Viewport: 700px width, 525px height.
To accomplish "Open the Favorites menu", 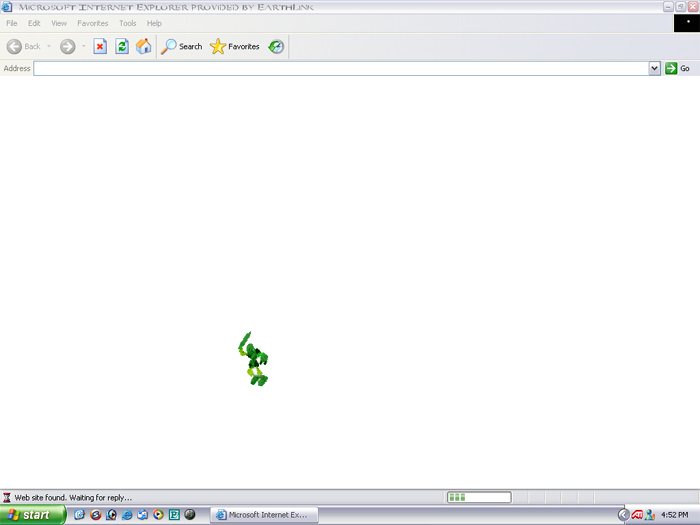I will pyautogui.click(x=92, y=23).
